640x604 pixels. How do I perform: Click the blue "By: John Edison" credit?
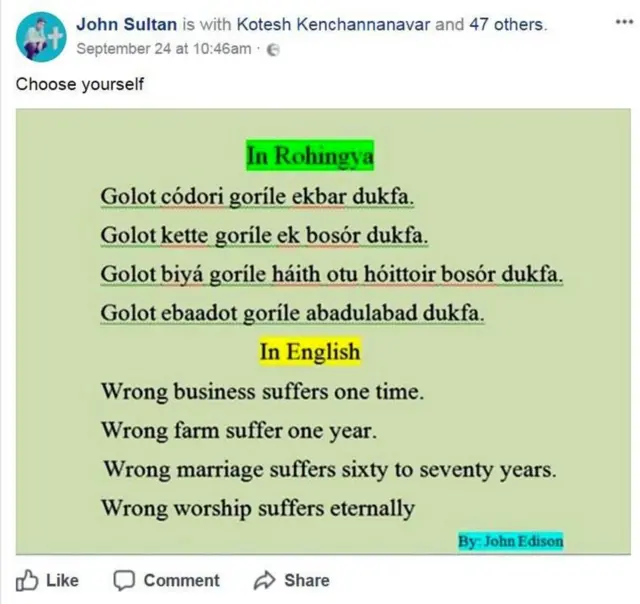coord(510,541)
